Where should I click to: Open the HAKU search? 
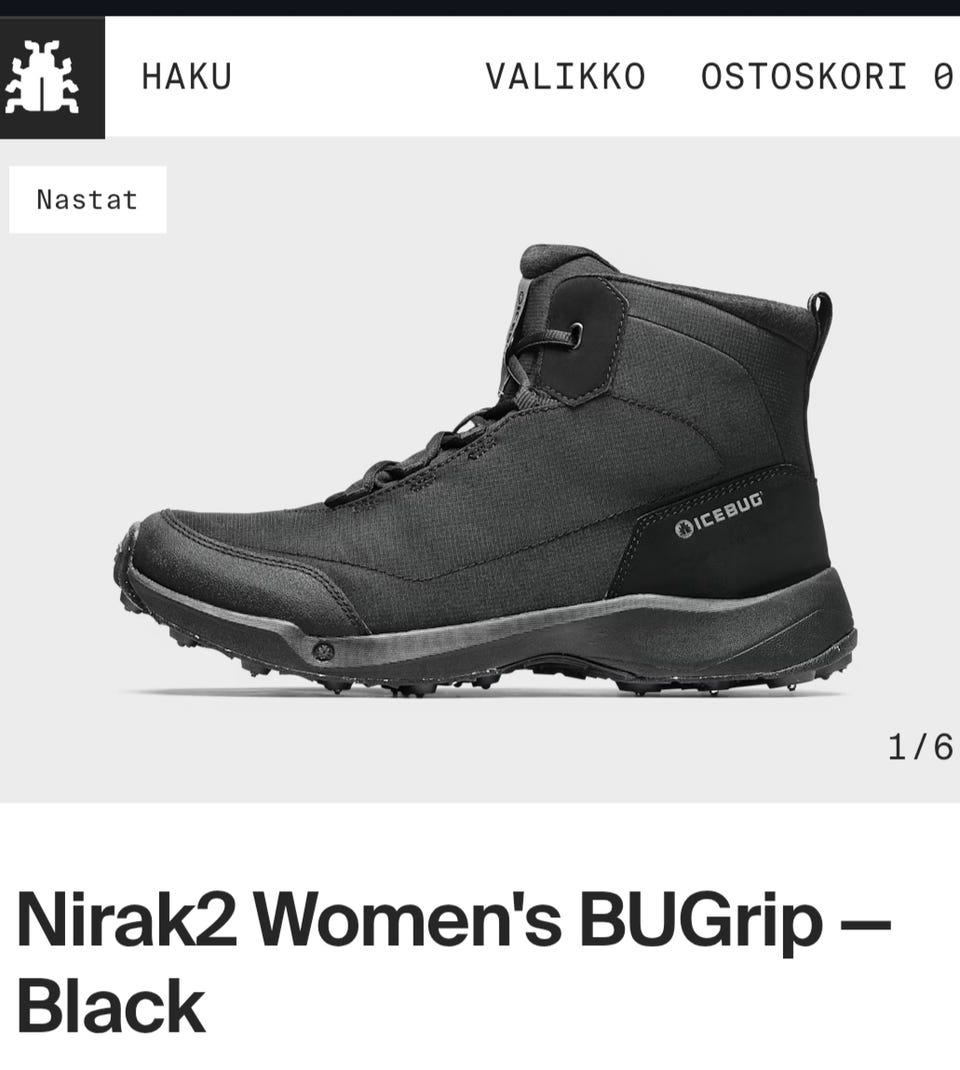tap(187, 76)
